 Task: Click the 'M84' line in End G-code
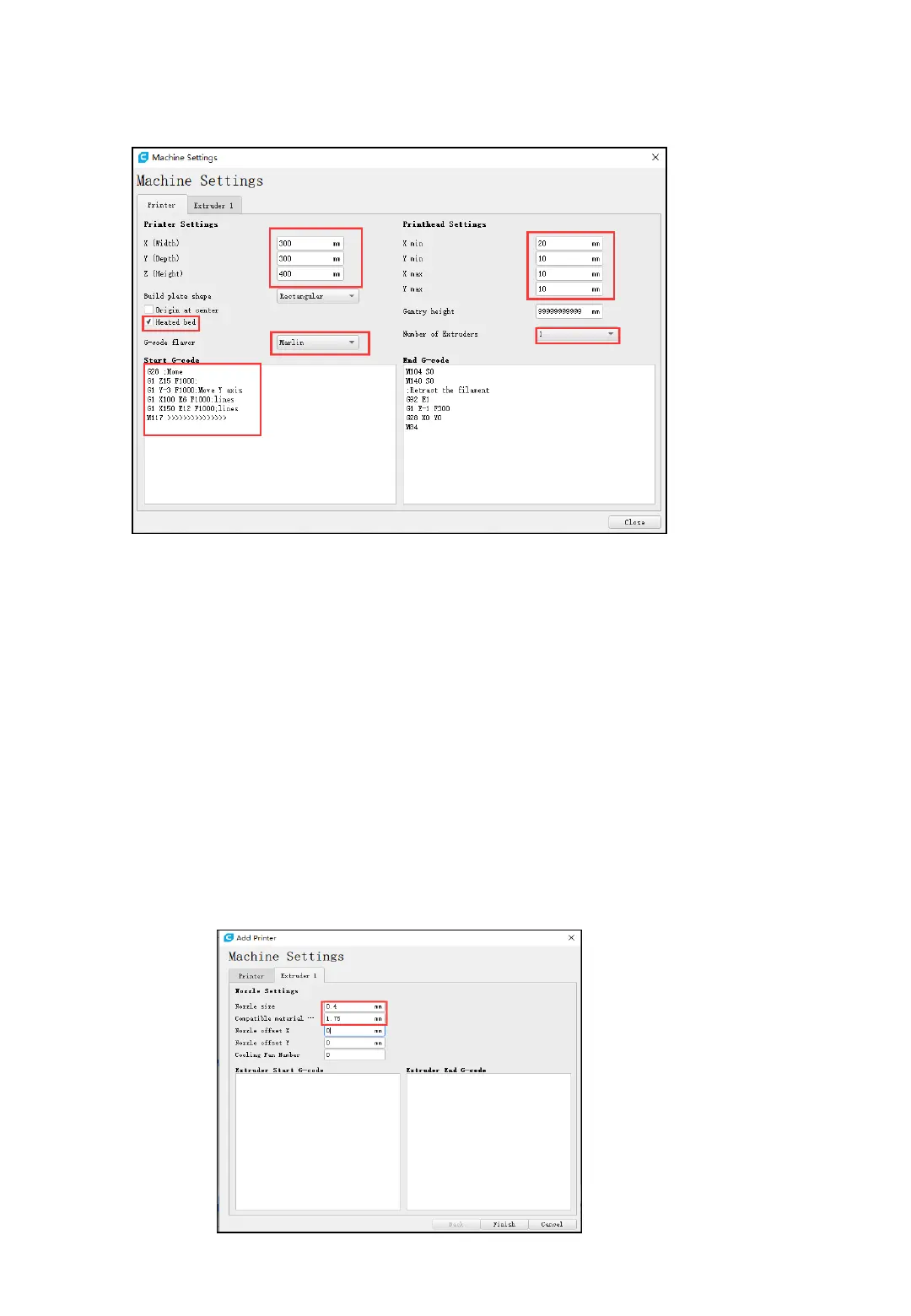[412, 427]
